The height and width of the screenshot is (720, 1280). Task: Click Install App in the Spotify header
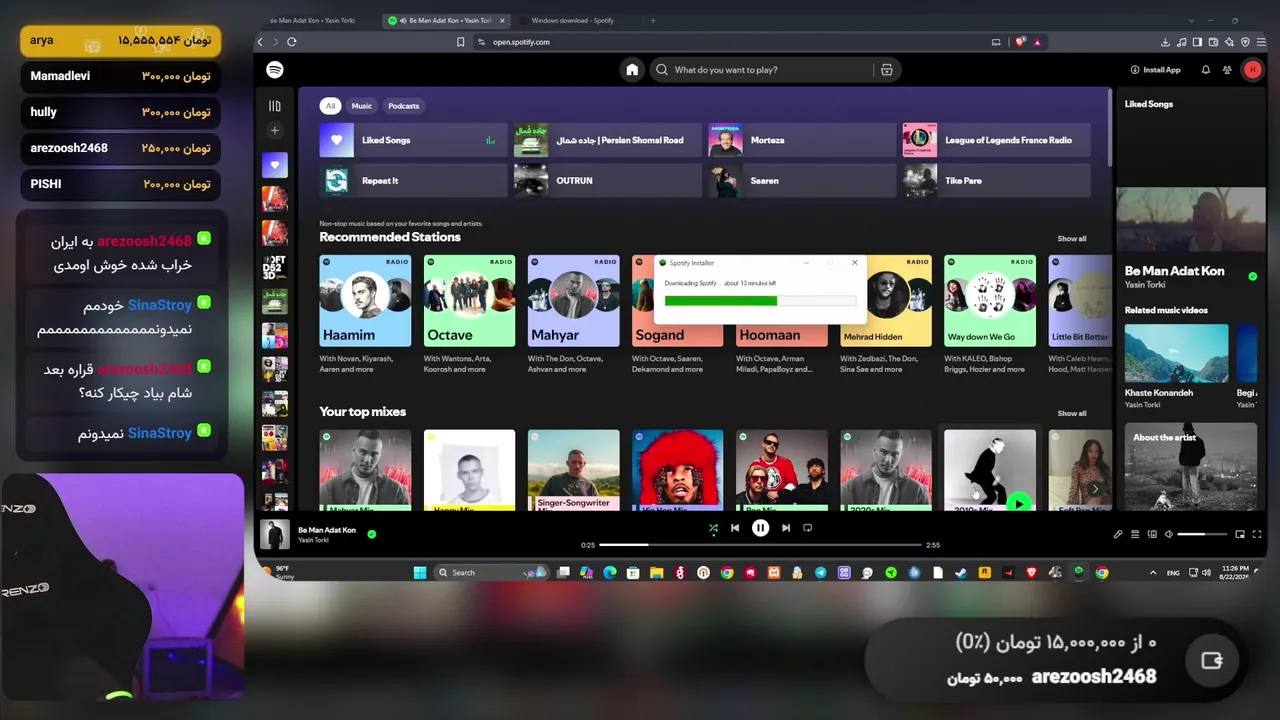[1155, 70]
